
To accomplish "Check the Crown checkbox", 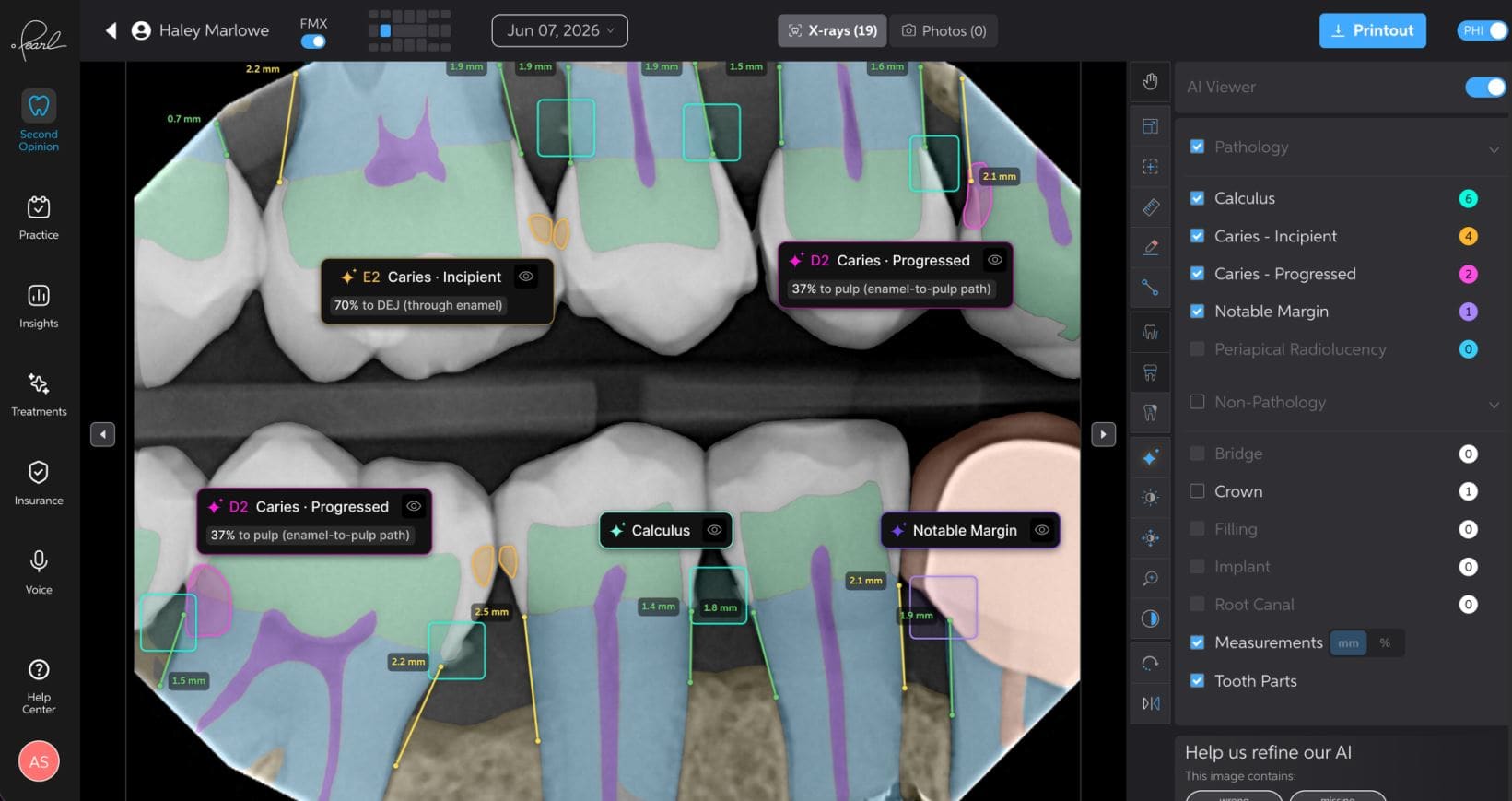I will [1197, 491].
